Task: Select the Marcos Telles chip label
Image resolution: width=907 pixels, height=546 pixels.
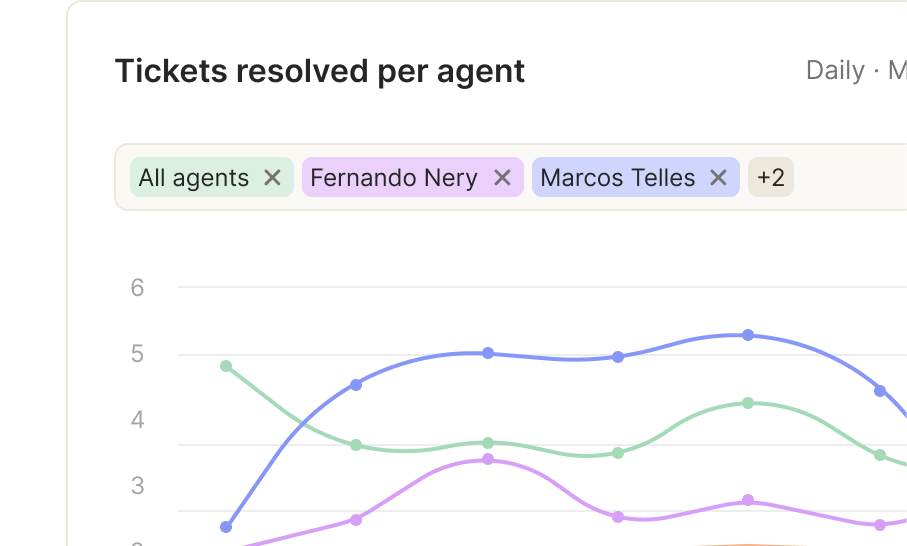Action: 618,178
